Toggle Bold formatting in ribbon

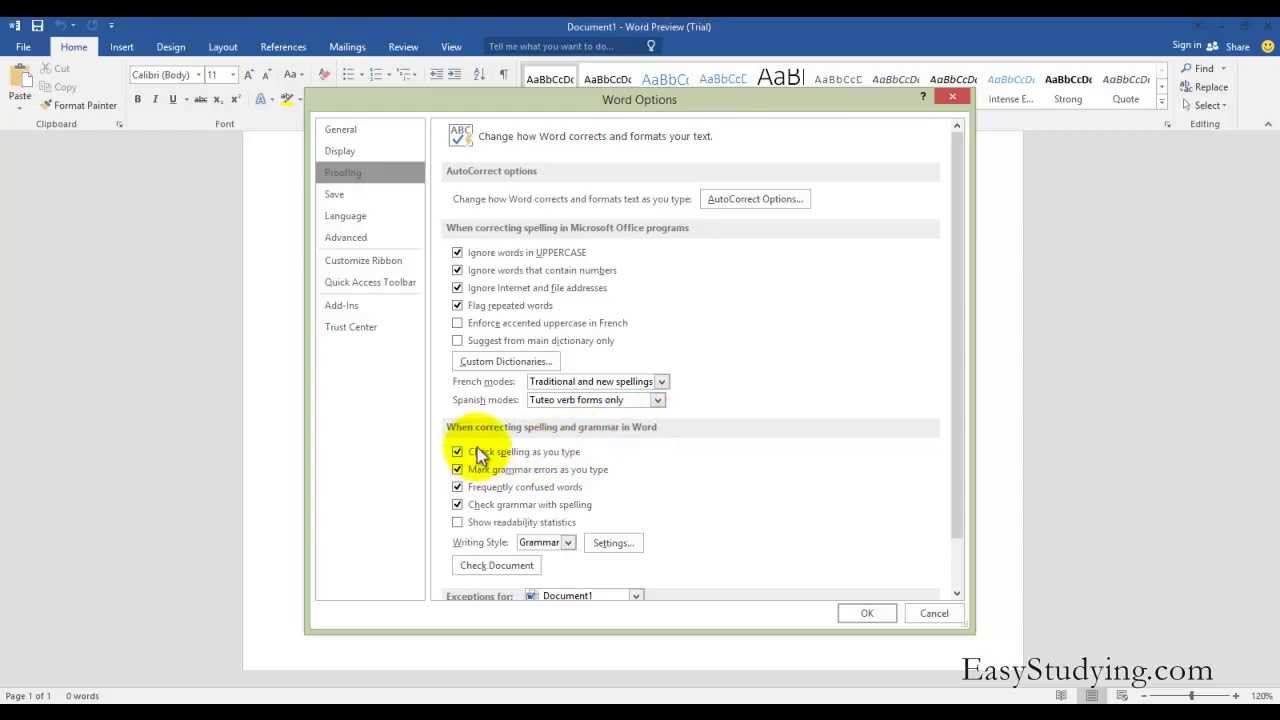[x=138, y=99]
